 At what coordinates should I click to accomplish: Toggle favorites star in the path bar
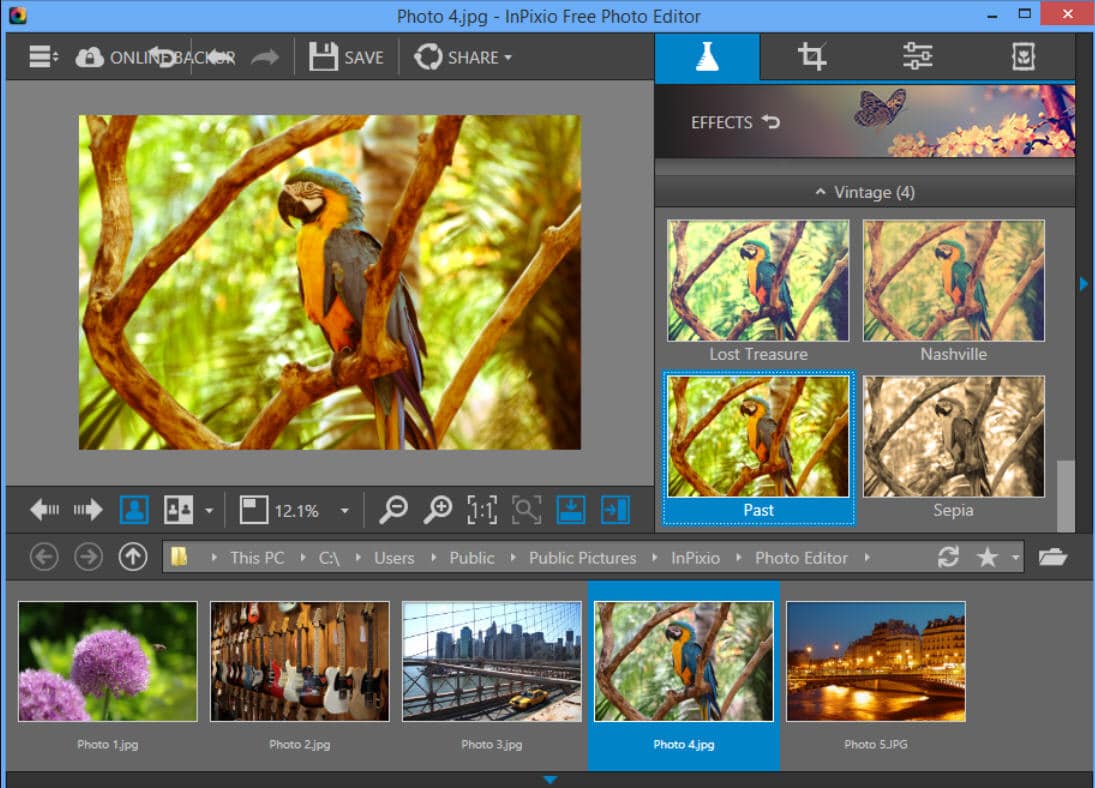[x=988, y=557]
